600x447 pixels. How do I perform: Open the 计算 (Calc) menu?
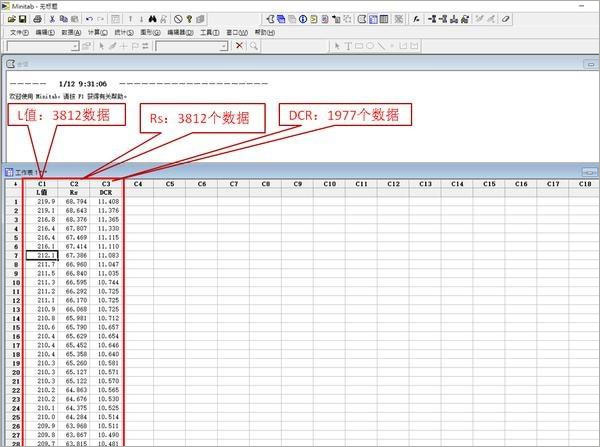pyautogui.click(x=98, y=33)
